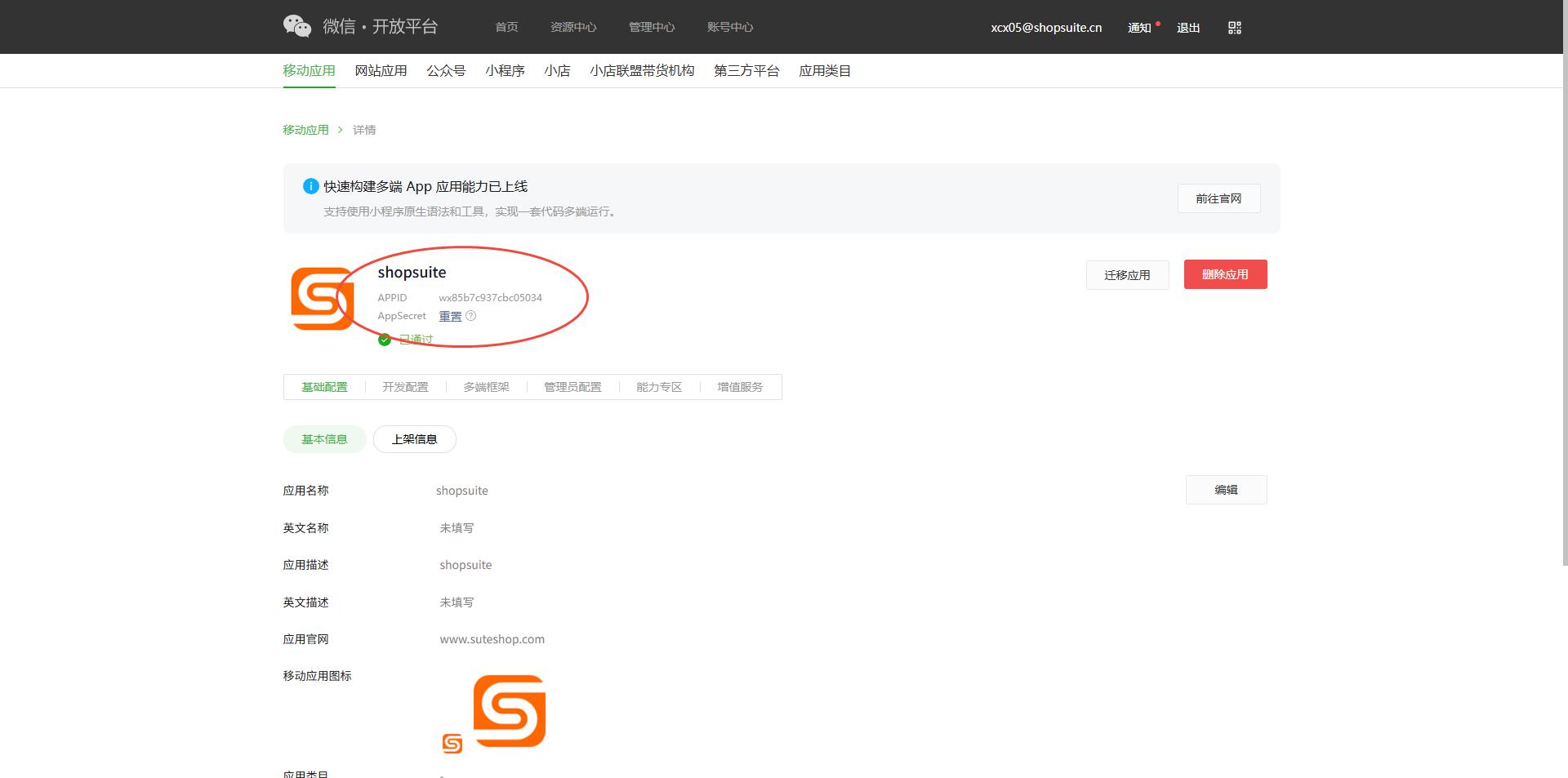Click 应用描述 value shopsuite

(465, 565)
